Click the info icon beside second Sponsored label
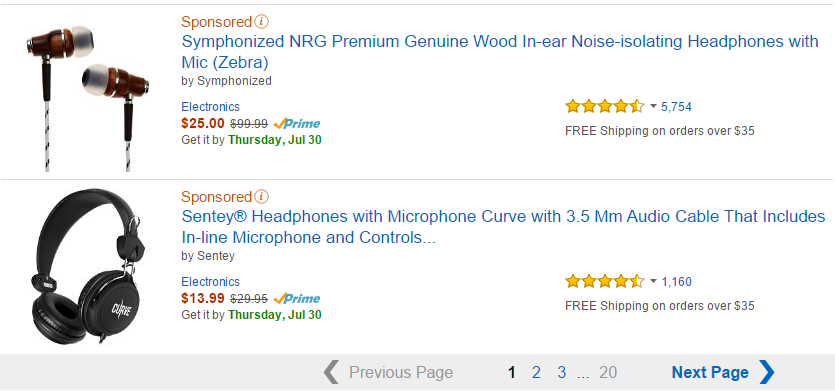This screenshot has width=835, height=391. pyautogui.click(x=261, y=197)
